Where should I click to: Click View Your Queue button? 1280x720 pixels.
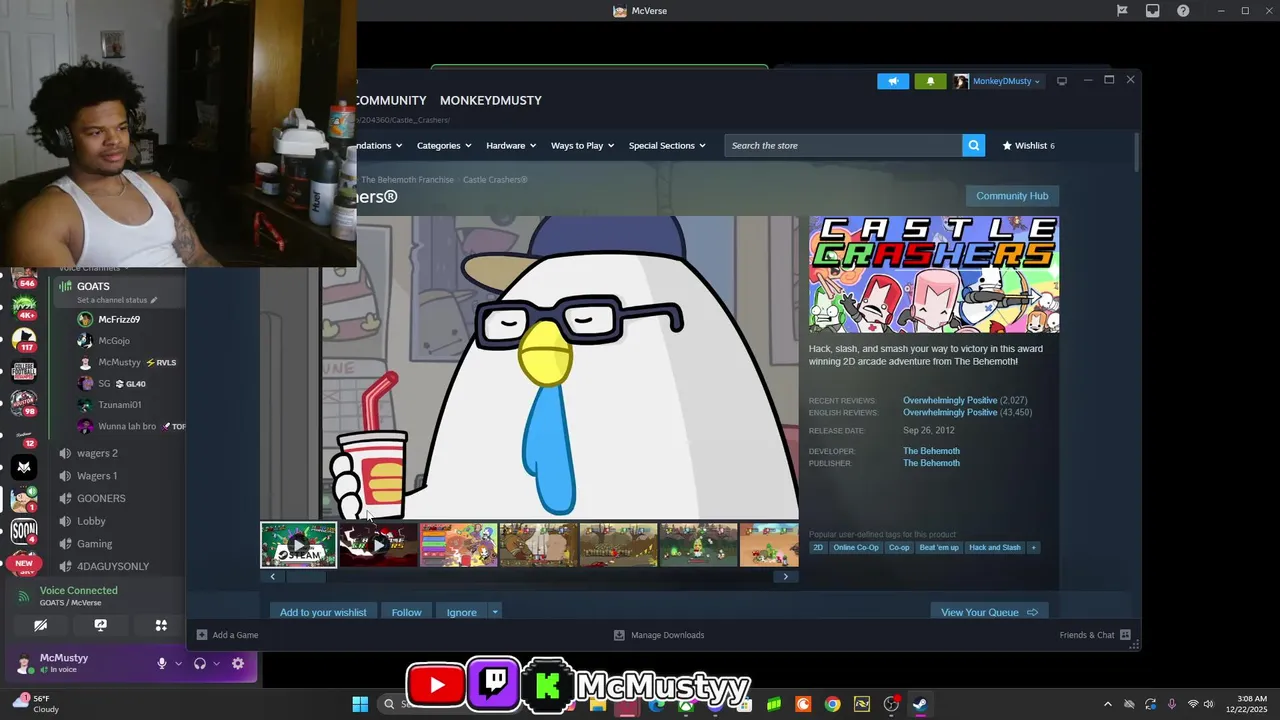point(989,612)
